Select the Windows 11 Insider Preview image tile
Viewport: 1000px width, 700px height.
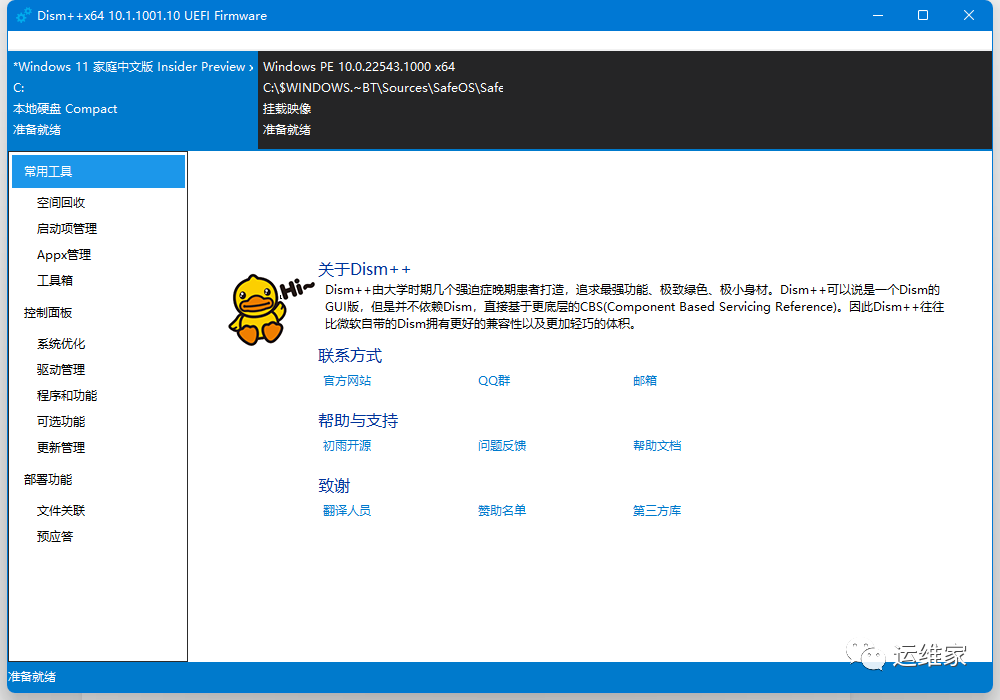coord(133,100)
